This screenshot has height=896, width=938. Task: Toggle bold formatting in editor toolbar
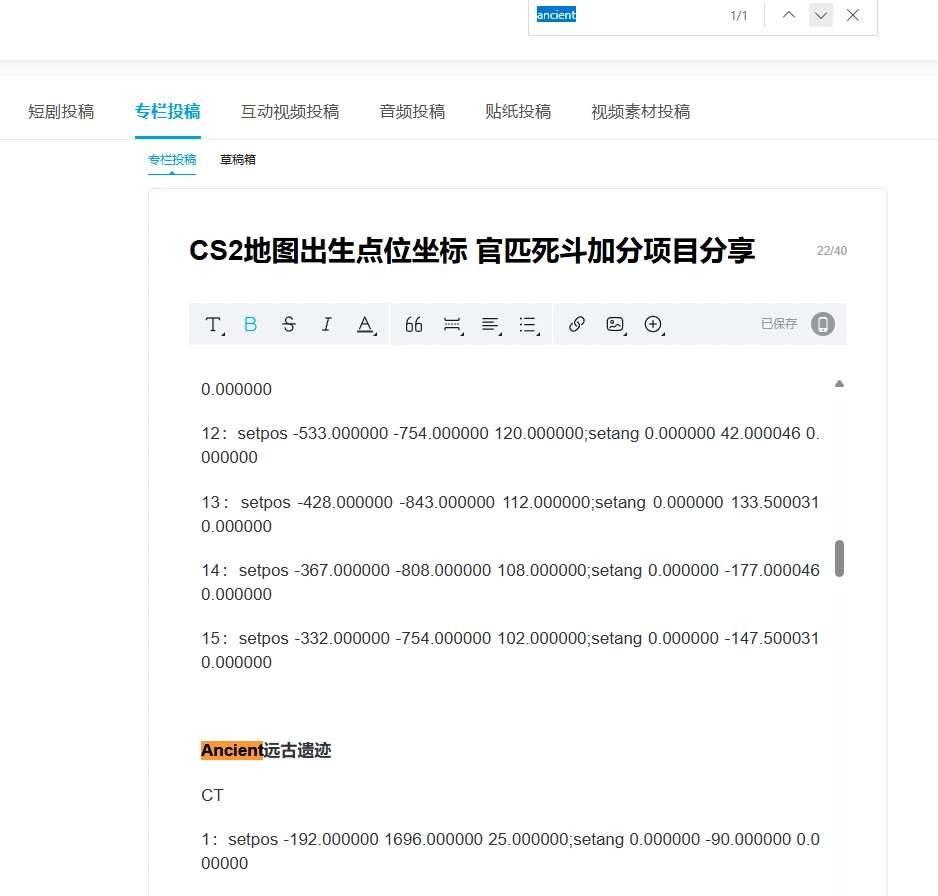[x=251, y=324]
